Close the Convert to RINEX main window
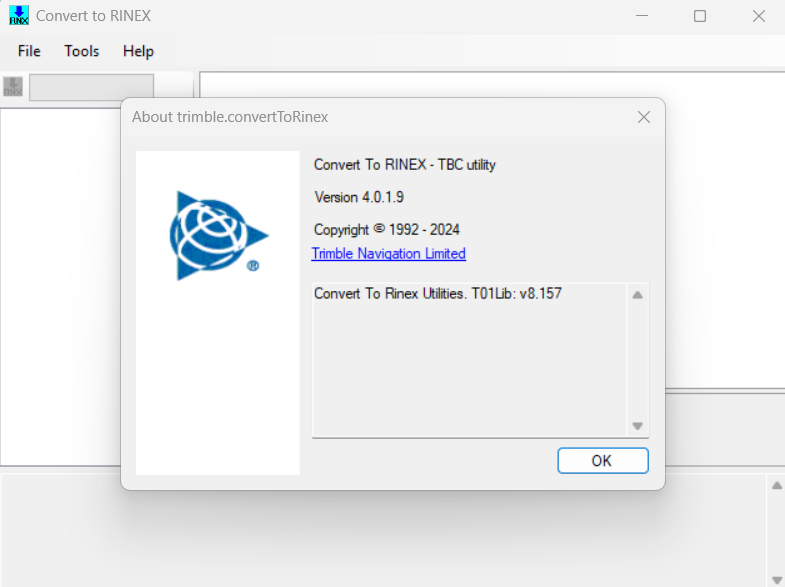 point(758,16)
